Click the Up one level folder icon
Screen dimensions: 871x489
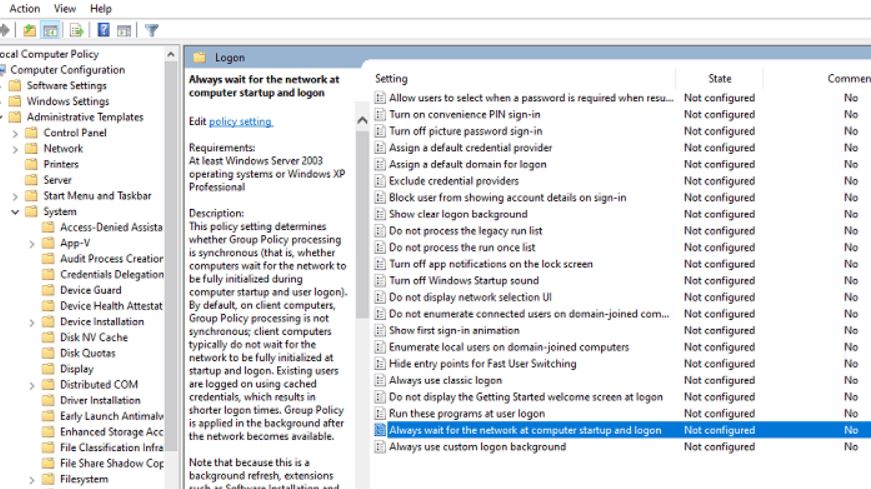coord(29,31)
